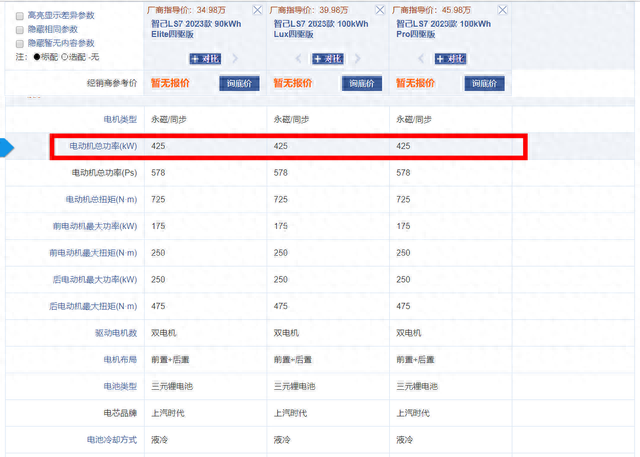
Task: Click Lux column value 前置+后置
Action: click(293, 359)
